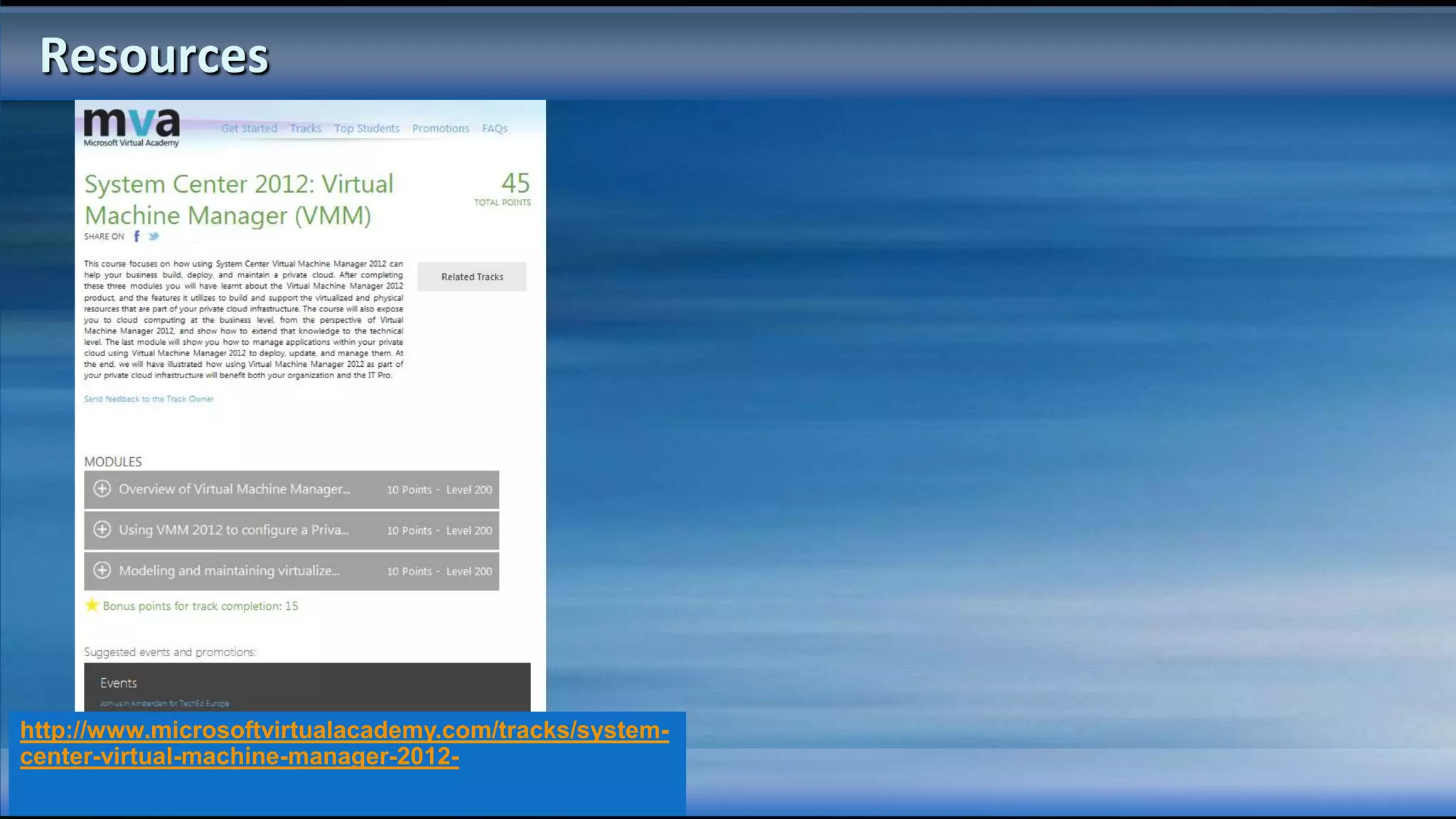Open the Get Started menu item
This screenshot has height=819, width=1456.
coord(249,128)
